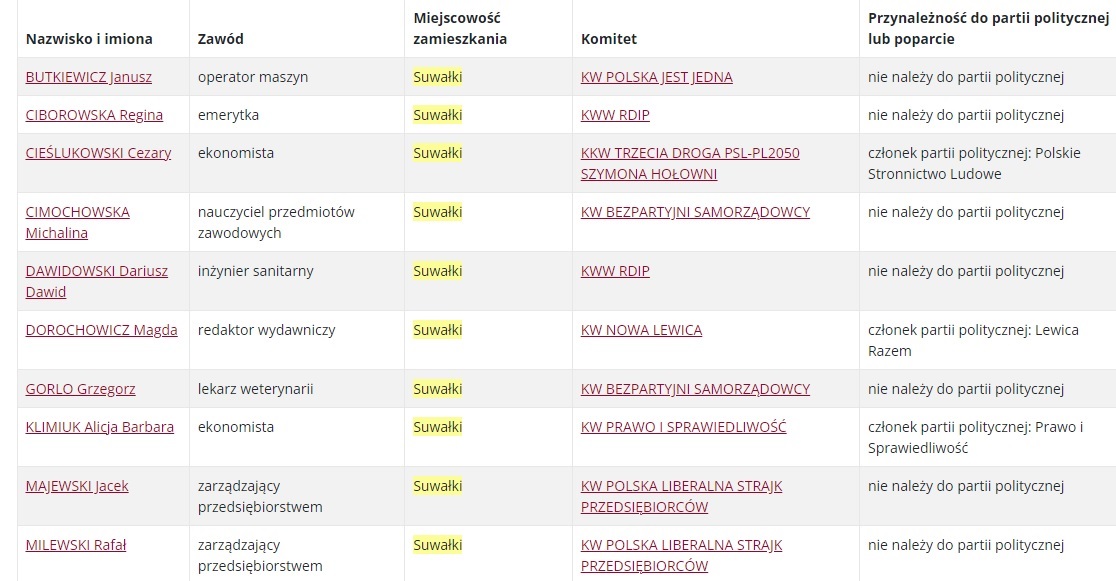1116x581 pixels.
Task: Open MILEWSKI Rafał candidate page
Action: click(75, 545)
